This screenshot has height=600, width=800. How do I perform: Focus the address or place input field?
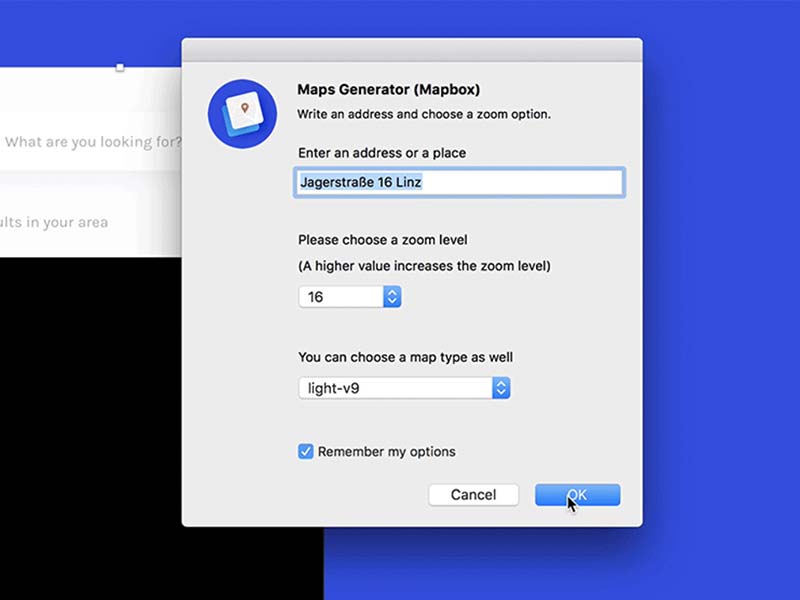(x=459, y=182)
